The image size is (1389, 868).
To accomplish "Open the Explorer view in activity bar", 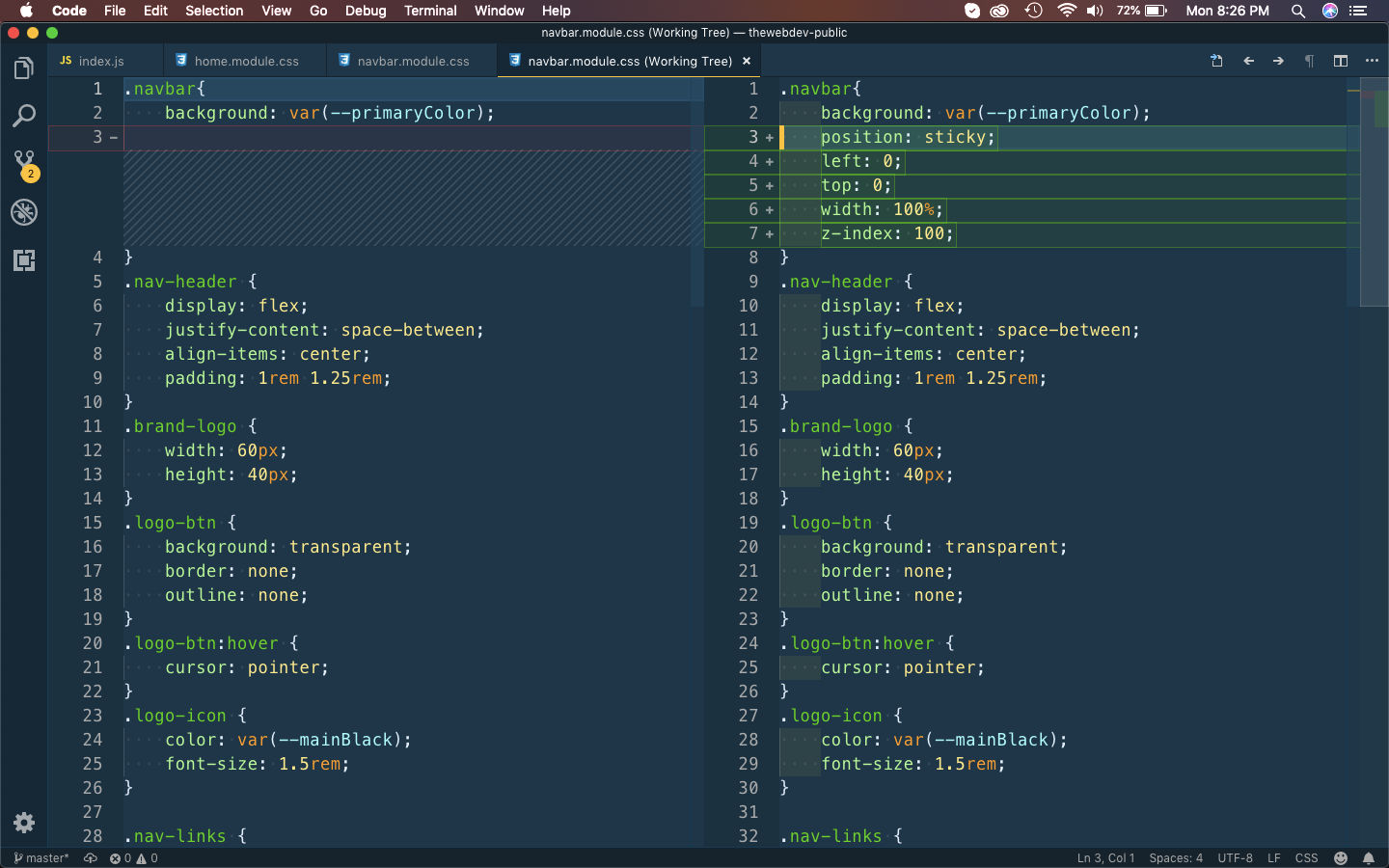I will 24,68.
